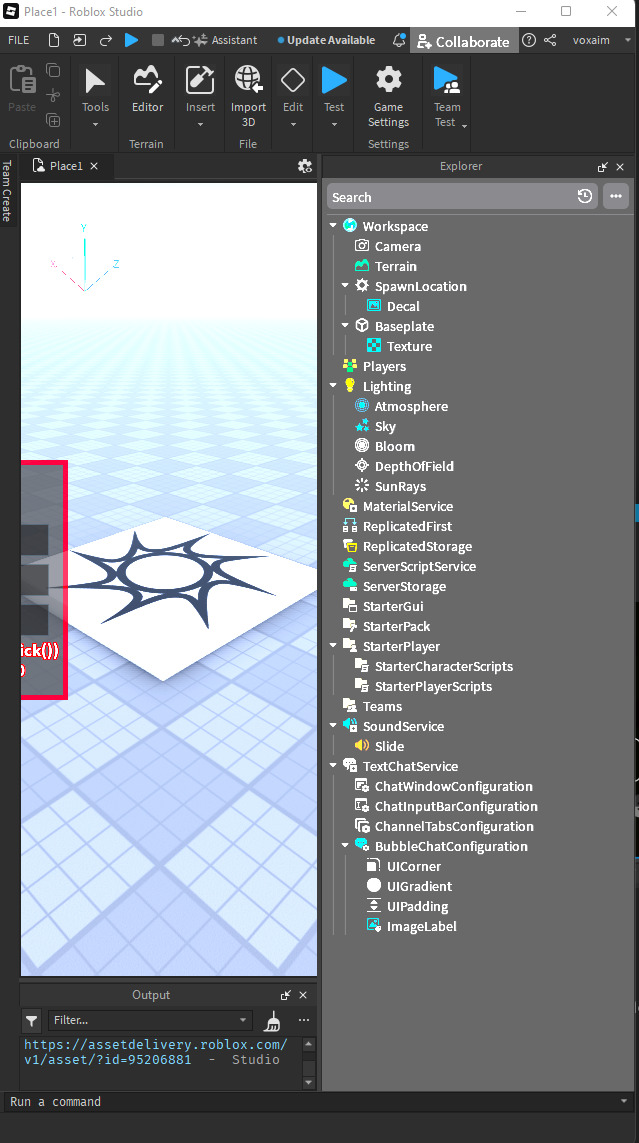Collapse the StarterPlayer node
The image size is (639, 1143).
pos(333,646)
